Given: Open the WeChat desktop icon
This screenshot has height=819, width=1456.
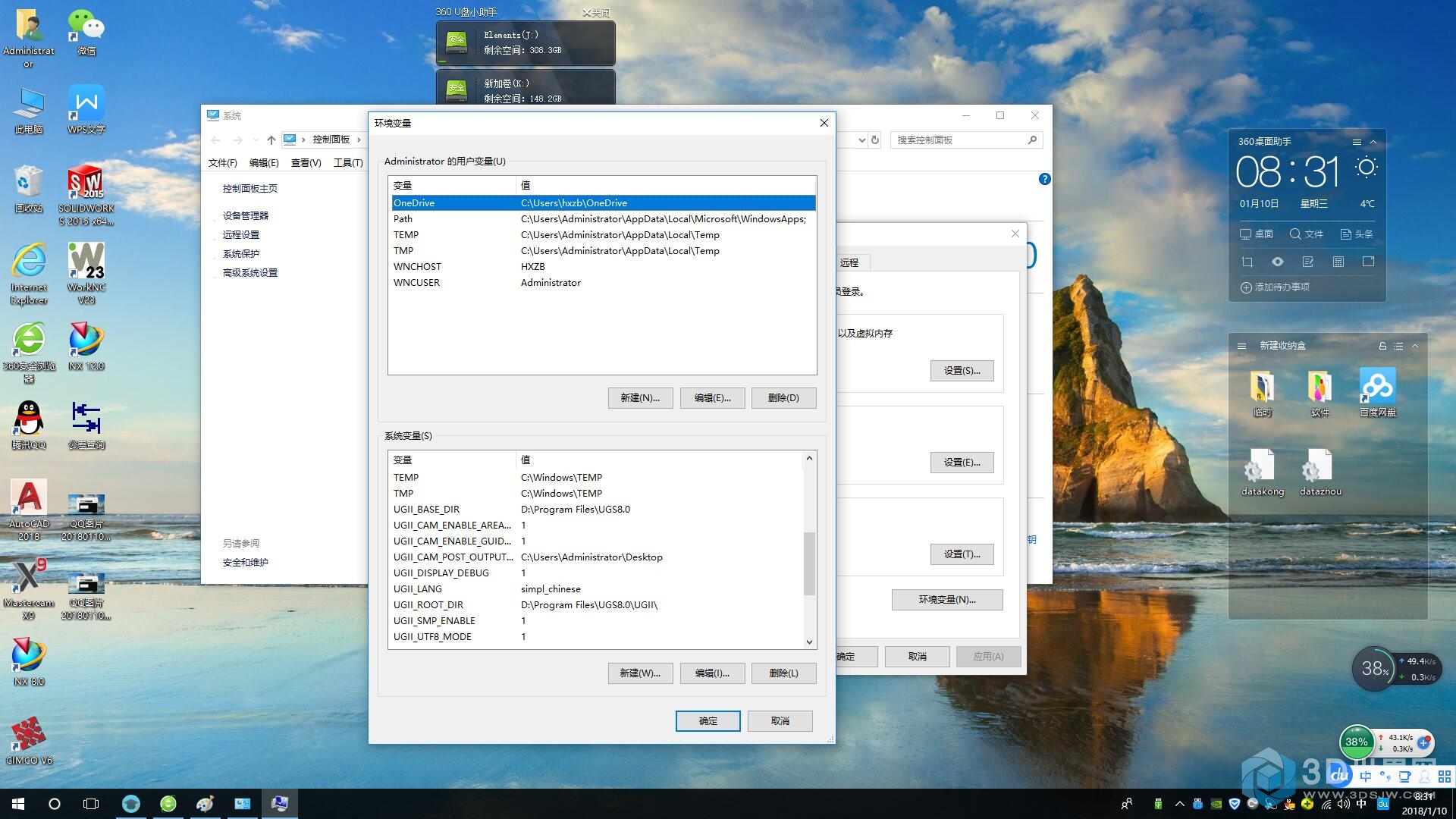Looking at the screenshot, I should [86, 33].
